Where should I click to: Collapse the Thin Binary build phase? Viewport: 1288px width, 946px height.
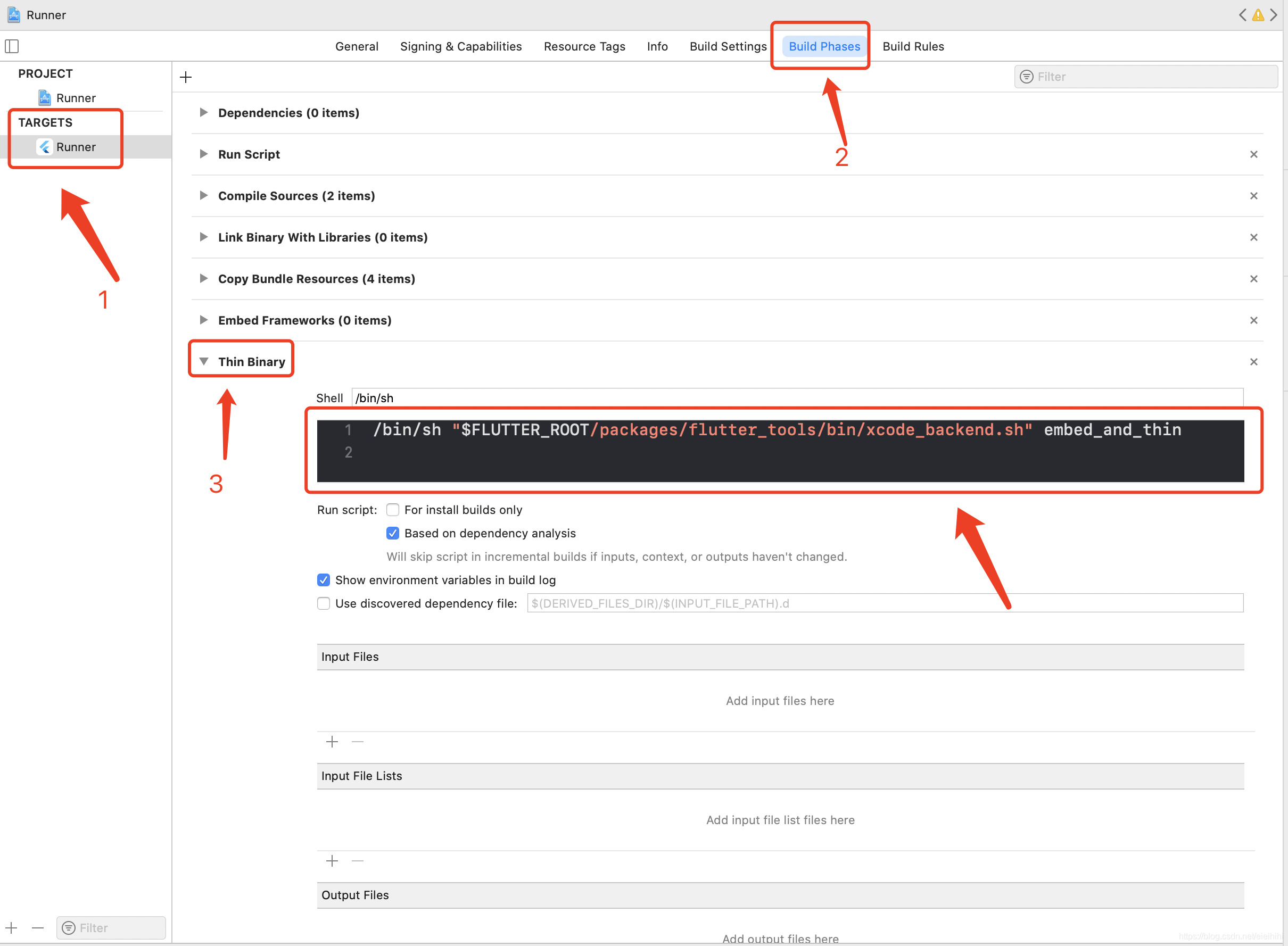click(x=204, y=361)
